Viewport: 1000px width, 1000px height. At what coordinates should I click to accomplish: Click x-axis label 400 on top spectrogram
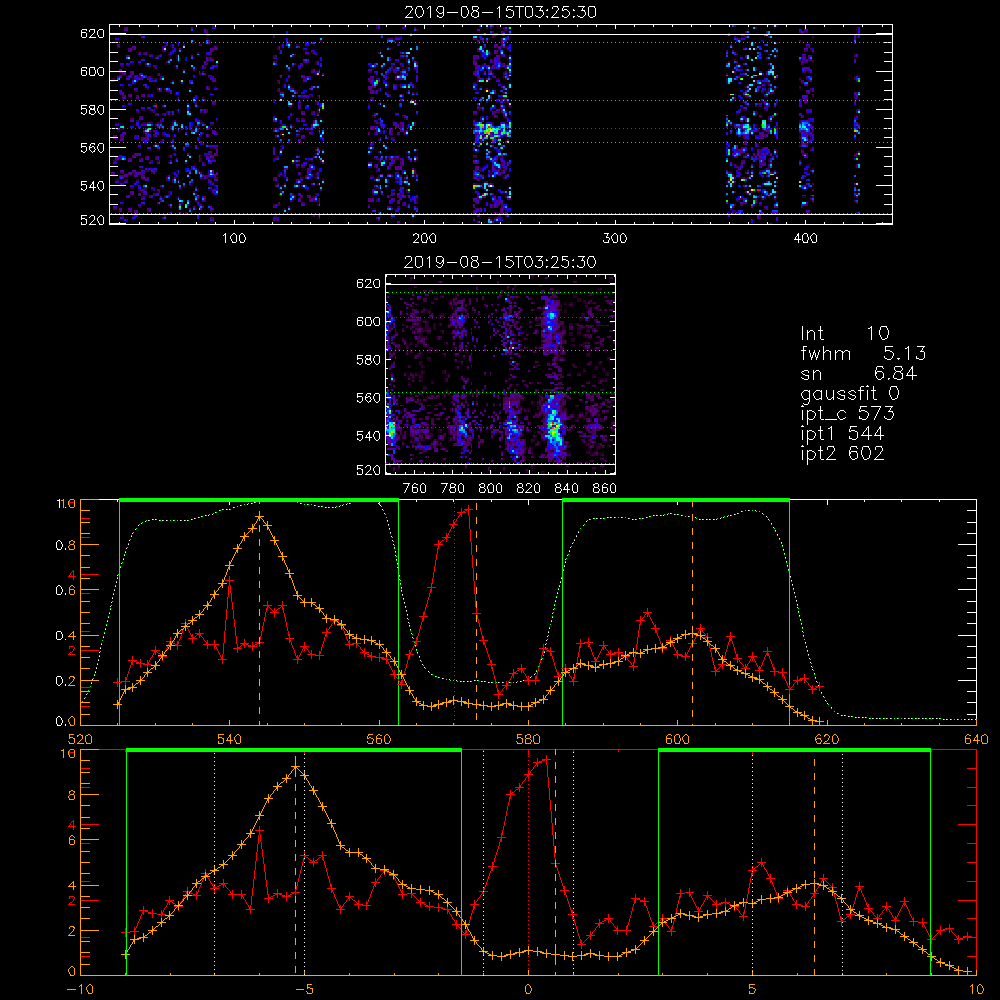tap(805, 239)
